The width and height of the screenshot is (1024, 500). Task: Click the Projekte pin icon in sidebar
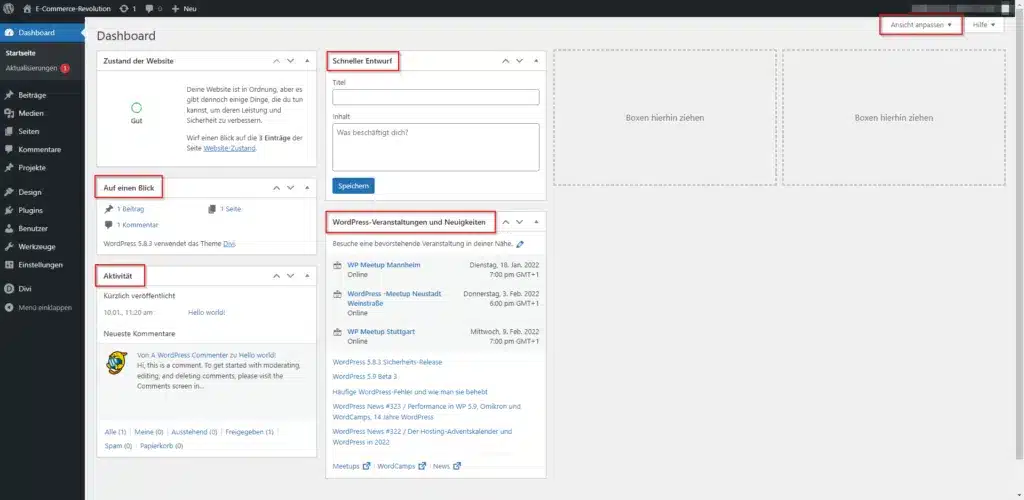(x=8, y=168)
